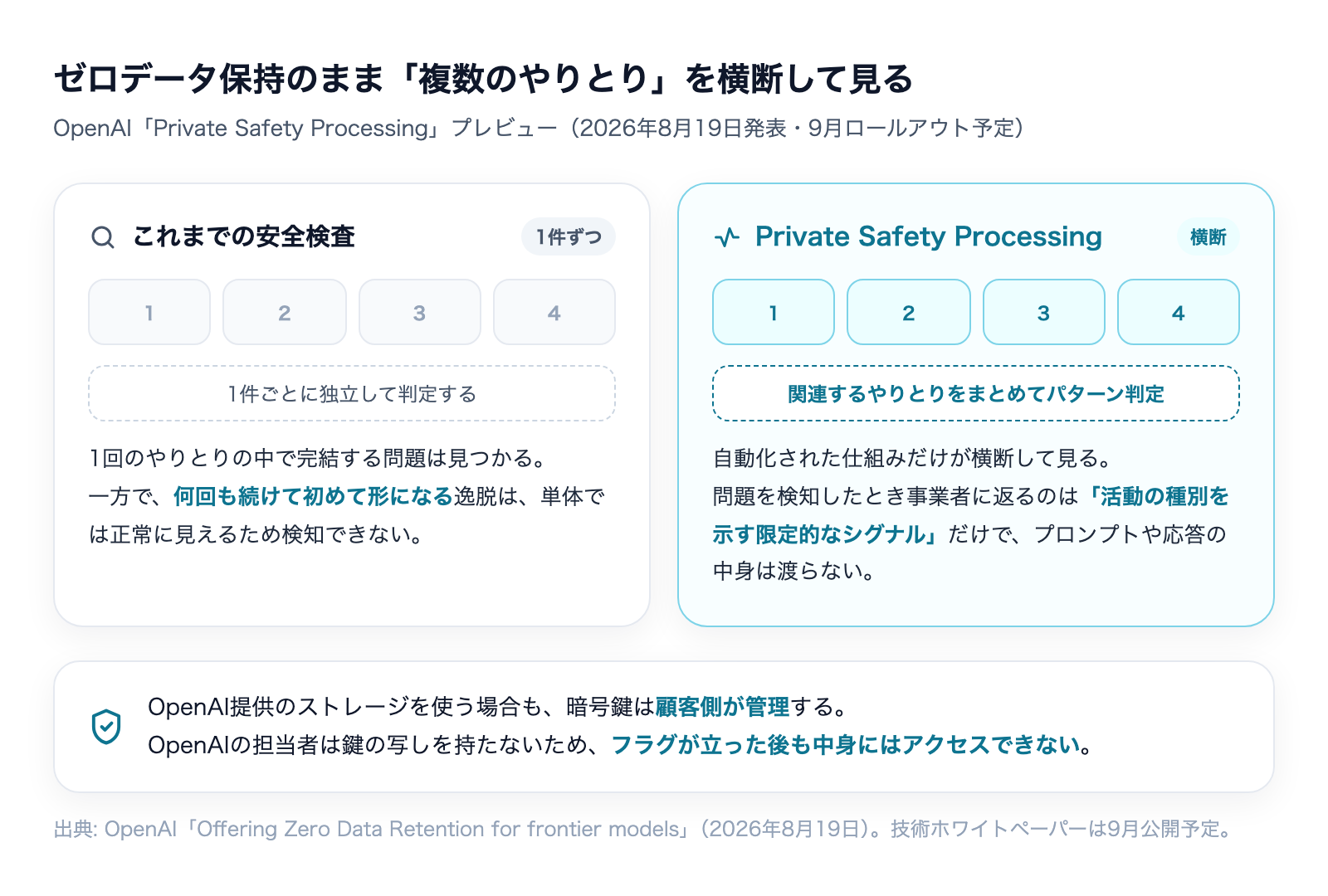The image size is (1328, 896).
Task: Click the magnifier icon beside これまでの安全検査
Action: tap(103, 237)
